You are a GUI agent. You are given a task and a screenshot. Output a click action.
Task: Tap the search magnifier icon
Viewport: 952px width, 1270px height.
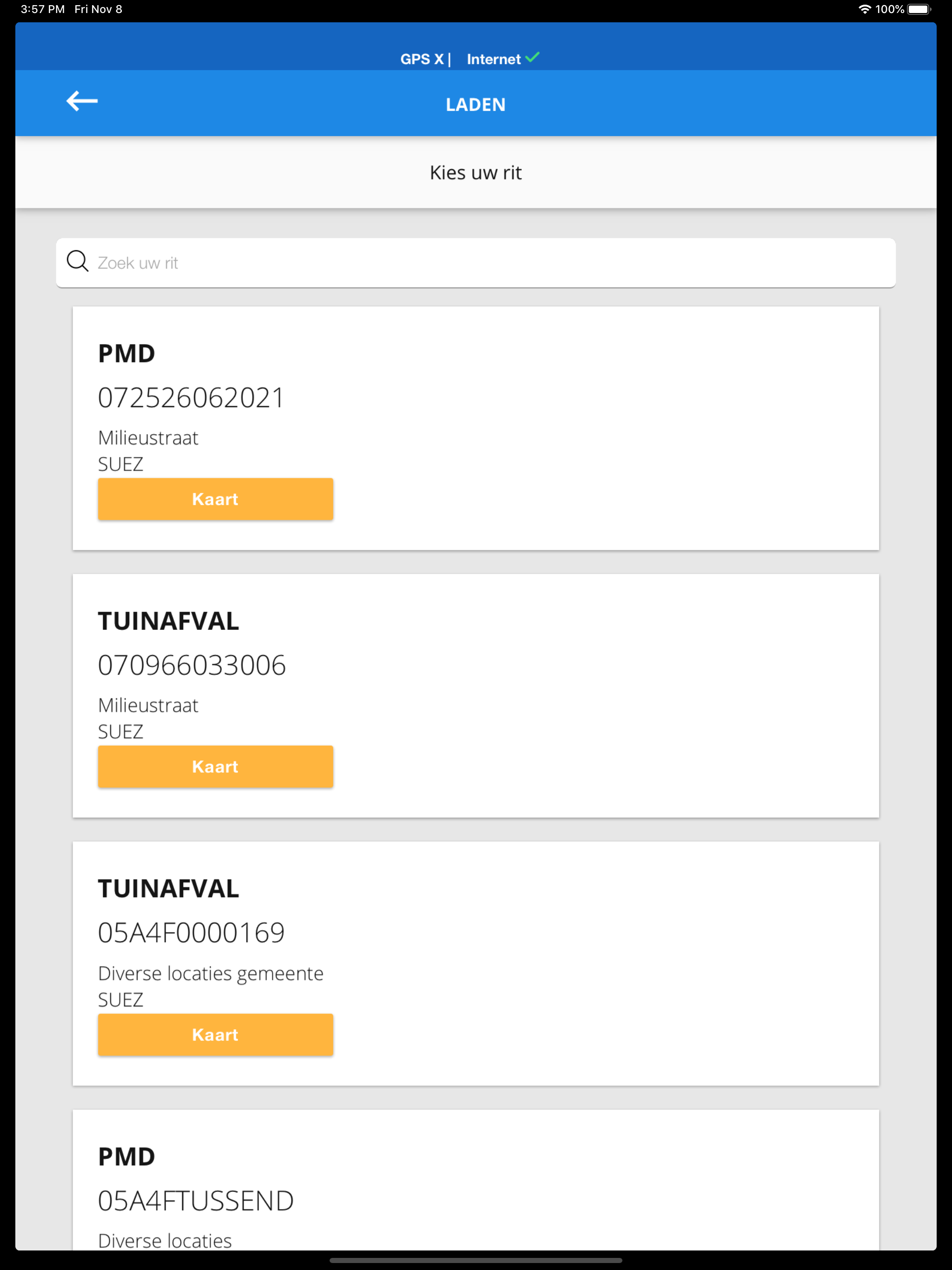coord(78,261)
